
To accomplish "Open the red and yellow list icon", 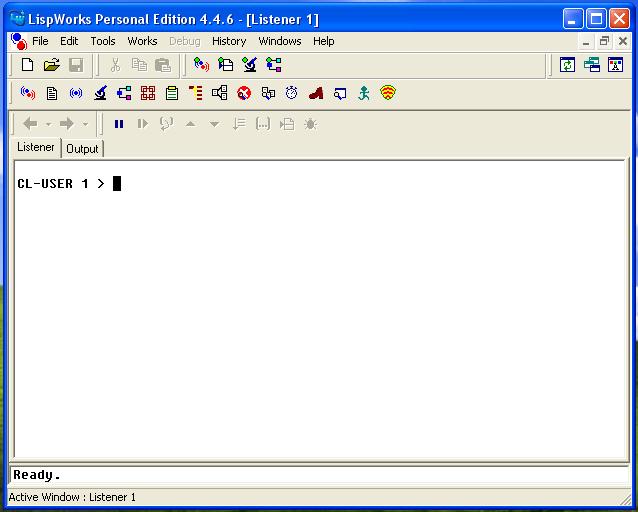I will (x=196, y=93).
